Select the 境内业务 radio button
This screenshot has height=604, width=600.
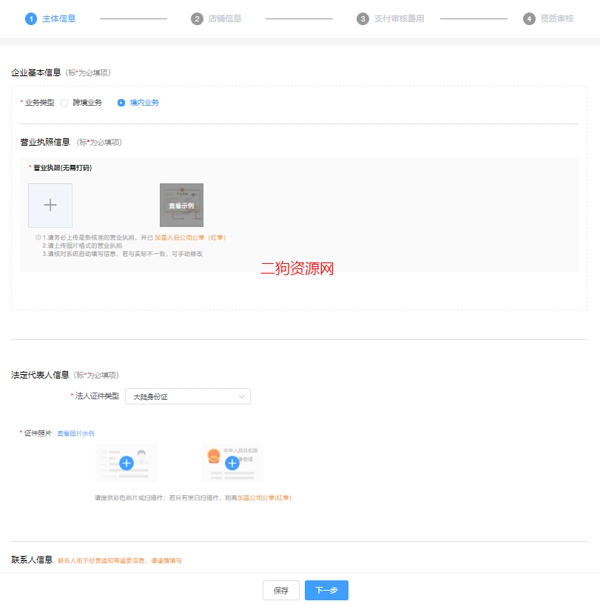[121, 102]
